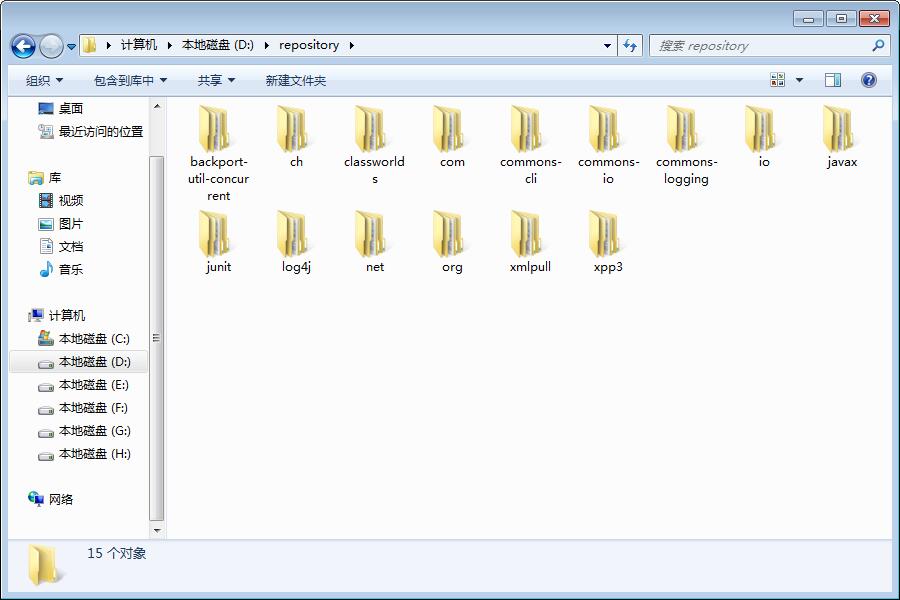Select the javax folder icon
Screen dimensions: 900x600
tap(840, 128)
